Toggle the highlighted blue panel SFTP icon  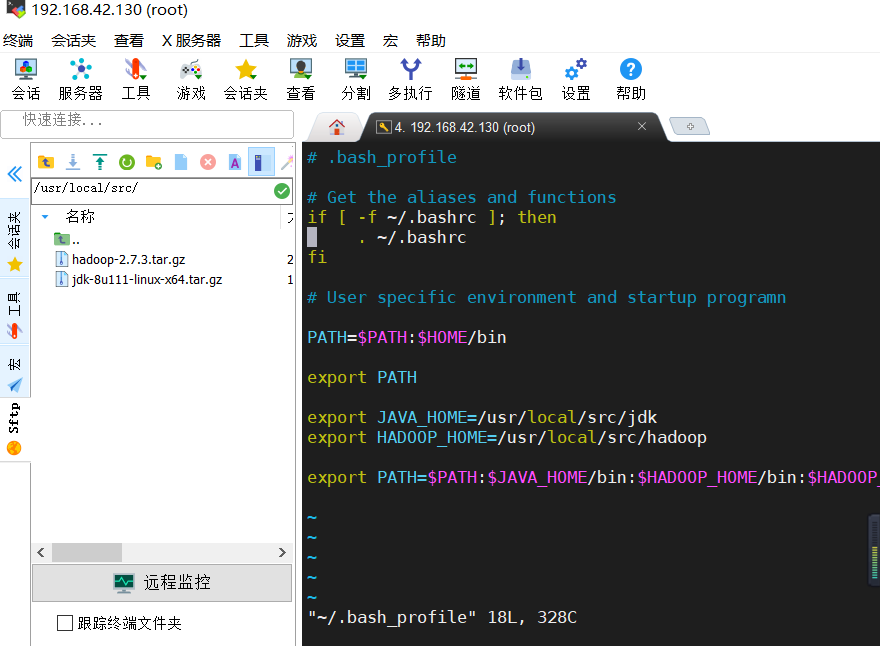(261, 162)
